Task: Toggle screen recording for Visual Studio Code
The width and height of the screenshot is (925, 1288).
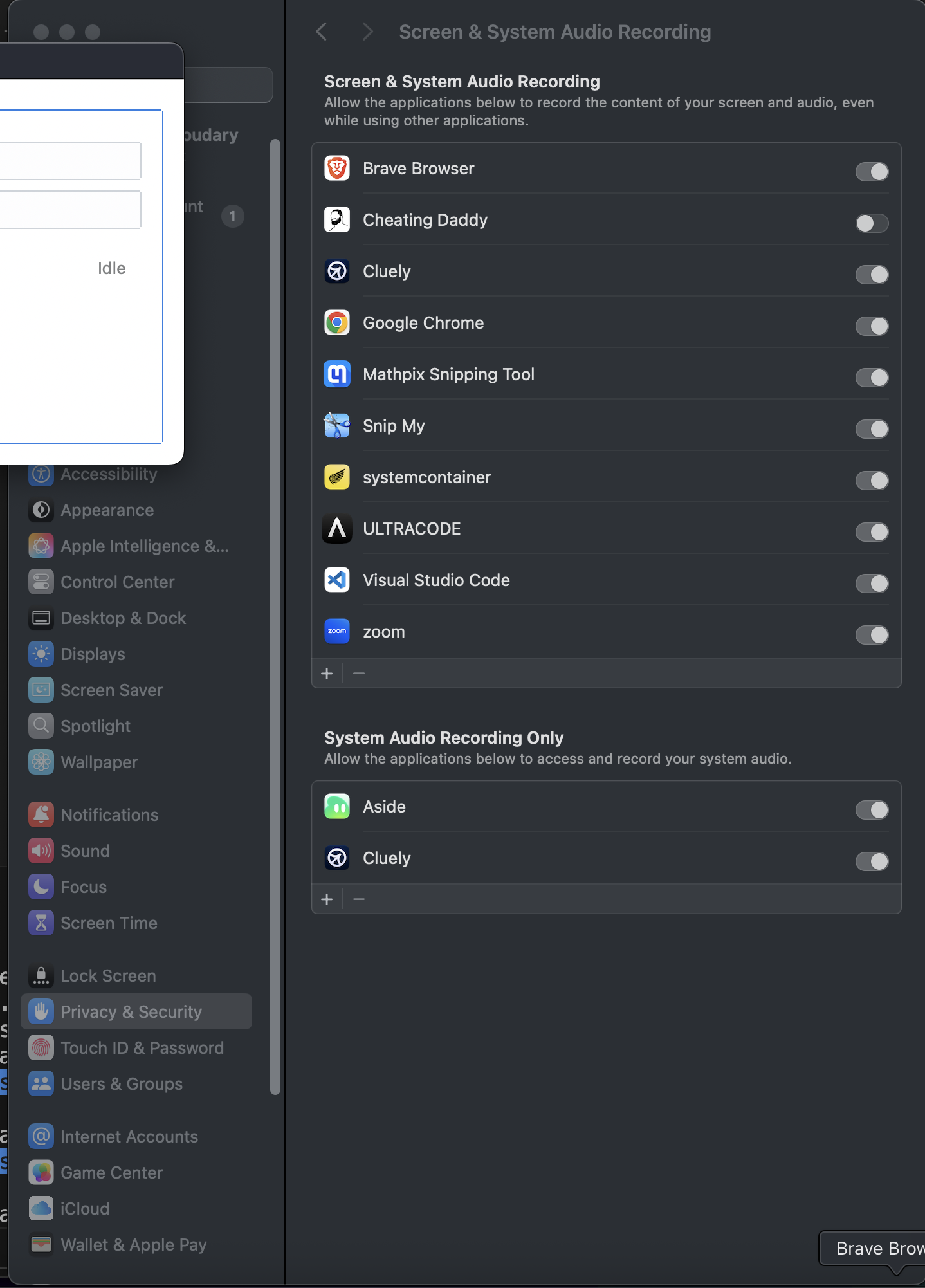Action: pos(872,584)
